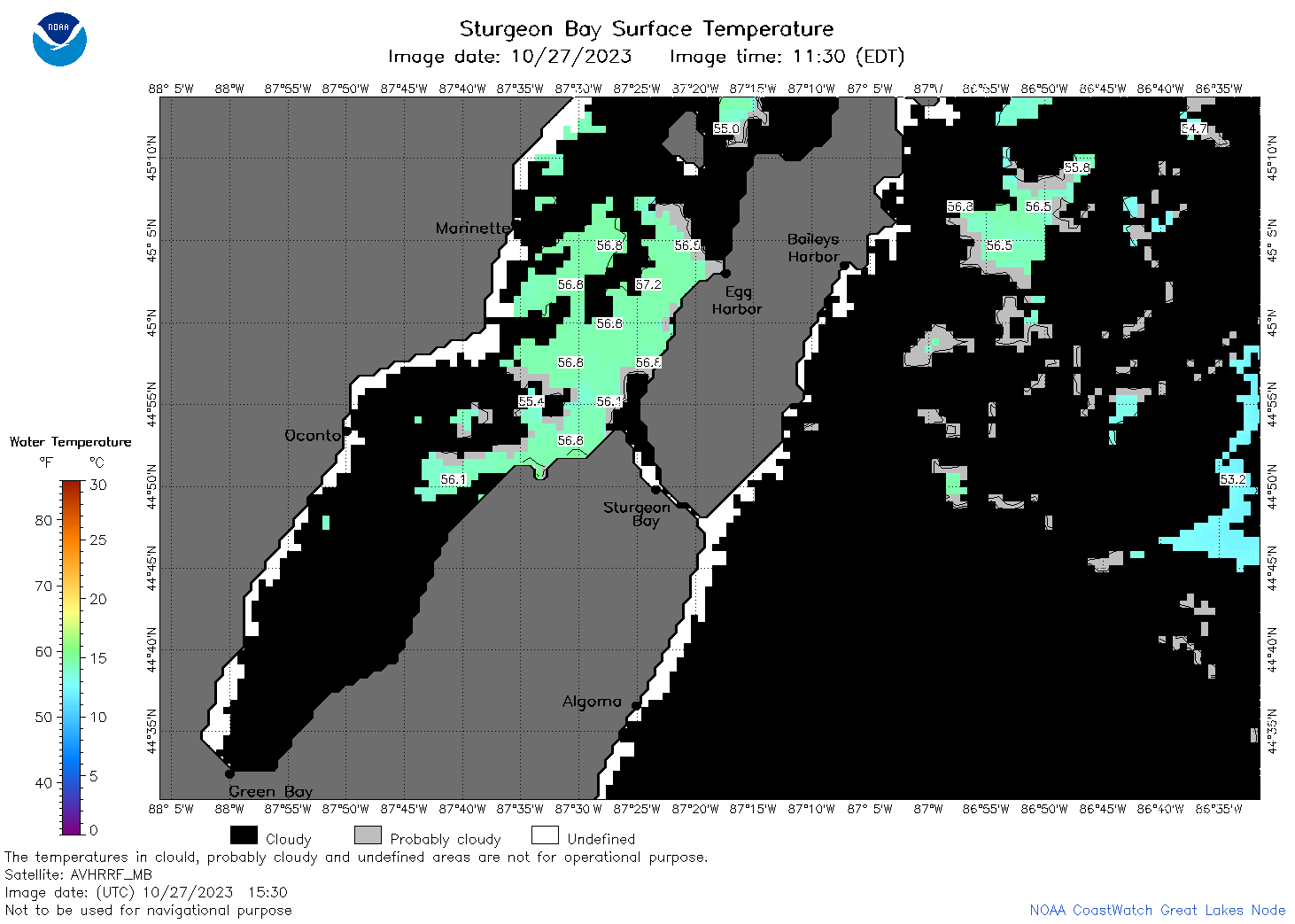Click the 53.2 temperature reading

(x=1233, y=479)
